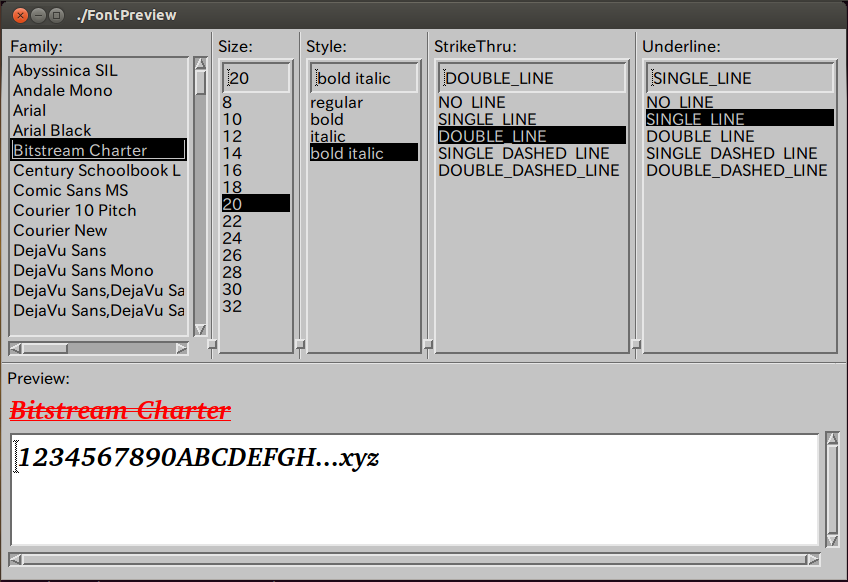Select bold italic in Style list
This screenshot has width=848, height=582.
coord(364,153)
